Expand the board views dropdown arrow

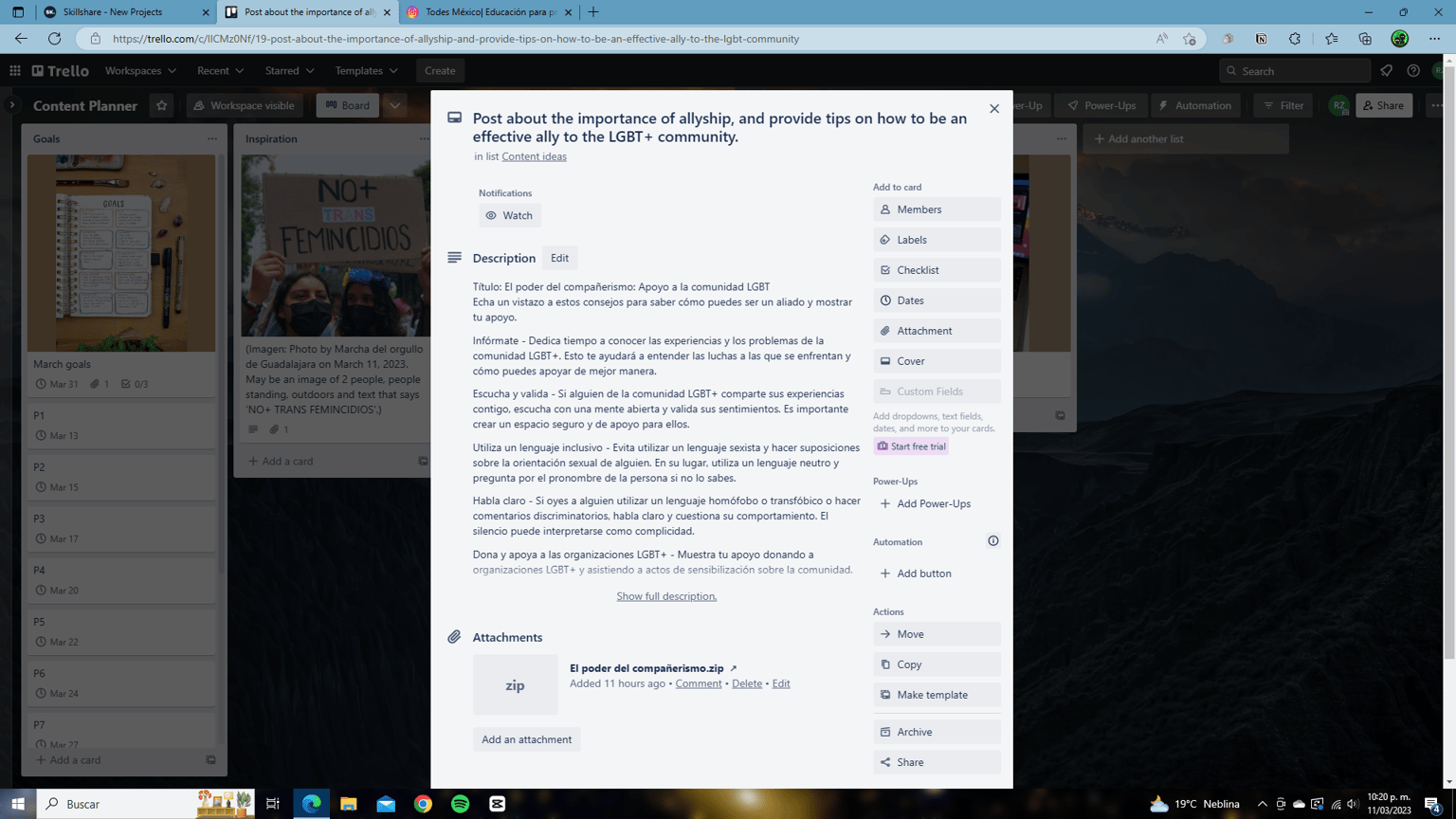click(395, 105)
